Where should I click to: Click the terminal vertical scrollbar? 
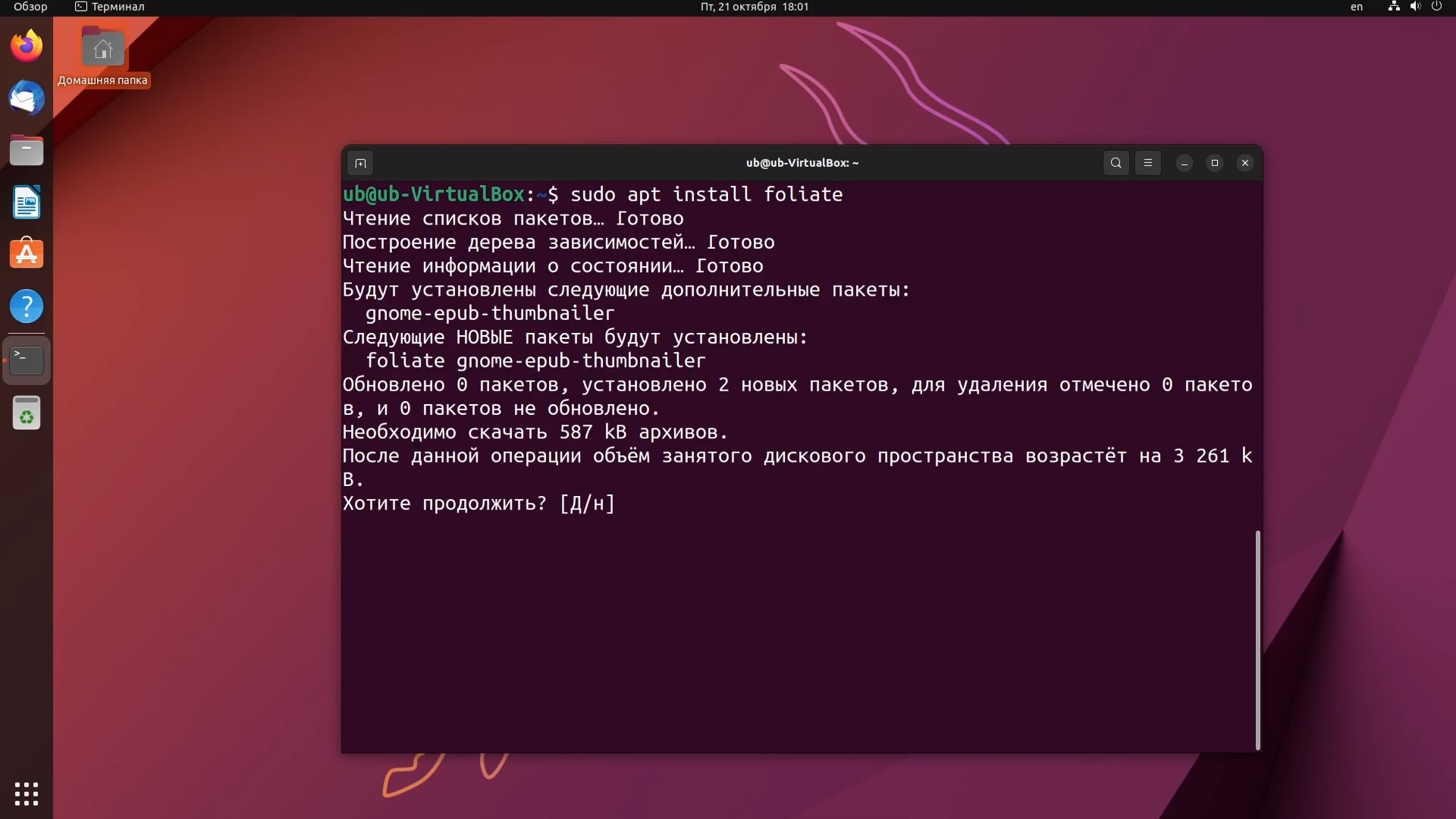1257,640
